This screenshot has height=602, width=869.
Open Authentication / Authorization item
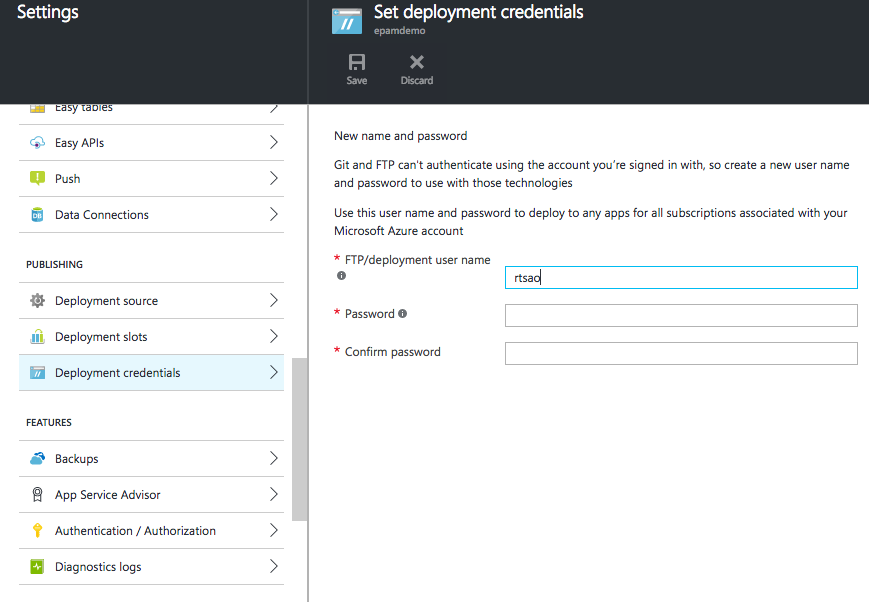(x=151, y=530)
